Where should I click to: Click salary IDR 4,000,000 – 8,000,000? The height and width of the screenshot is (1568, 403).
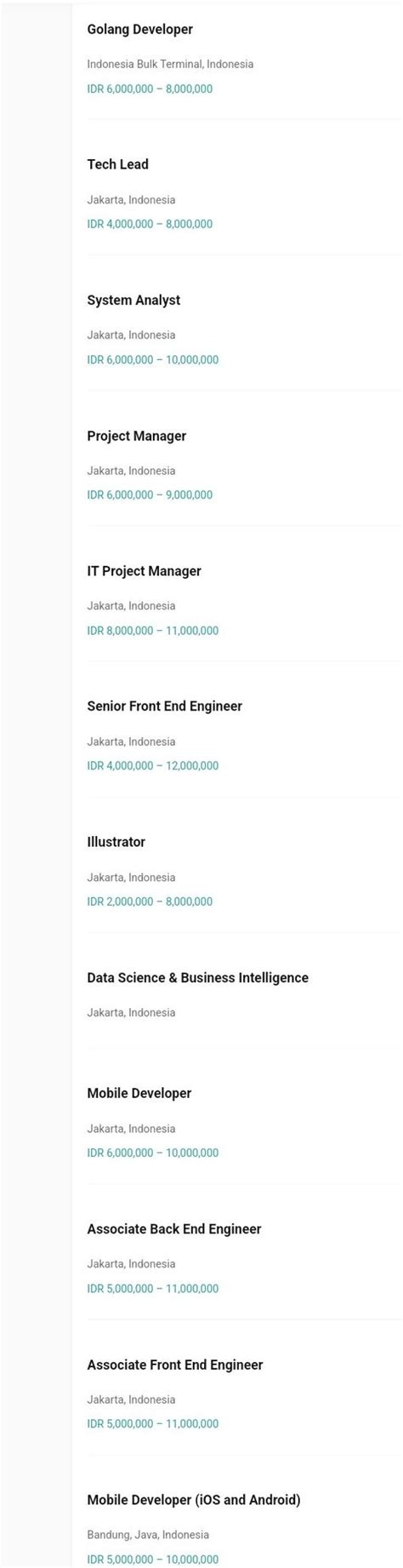pos(150,224)
